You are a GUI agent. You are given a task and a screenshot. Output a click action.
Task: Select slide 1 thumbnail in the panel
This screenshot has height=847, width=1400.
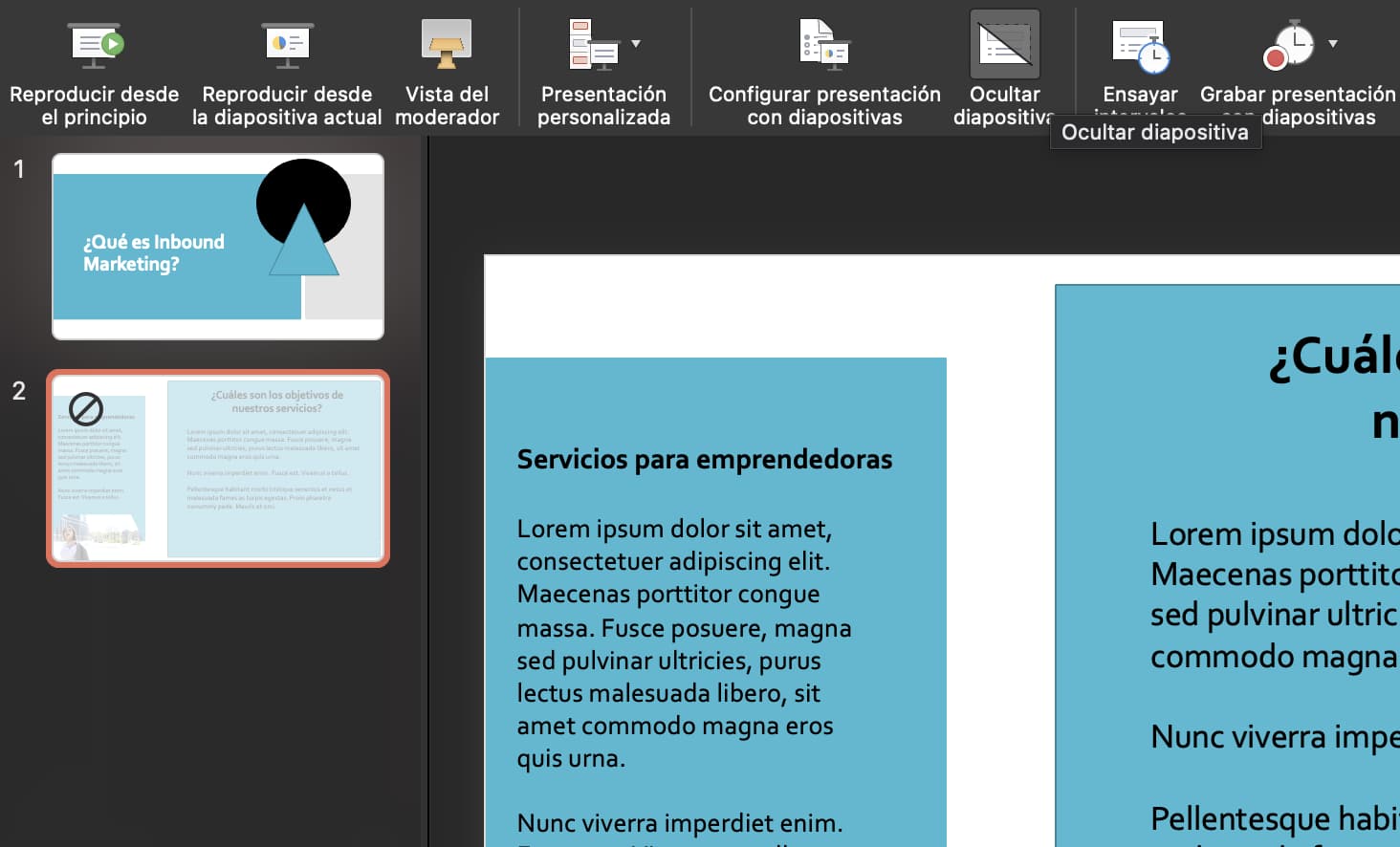217,246
